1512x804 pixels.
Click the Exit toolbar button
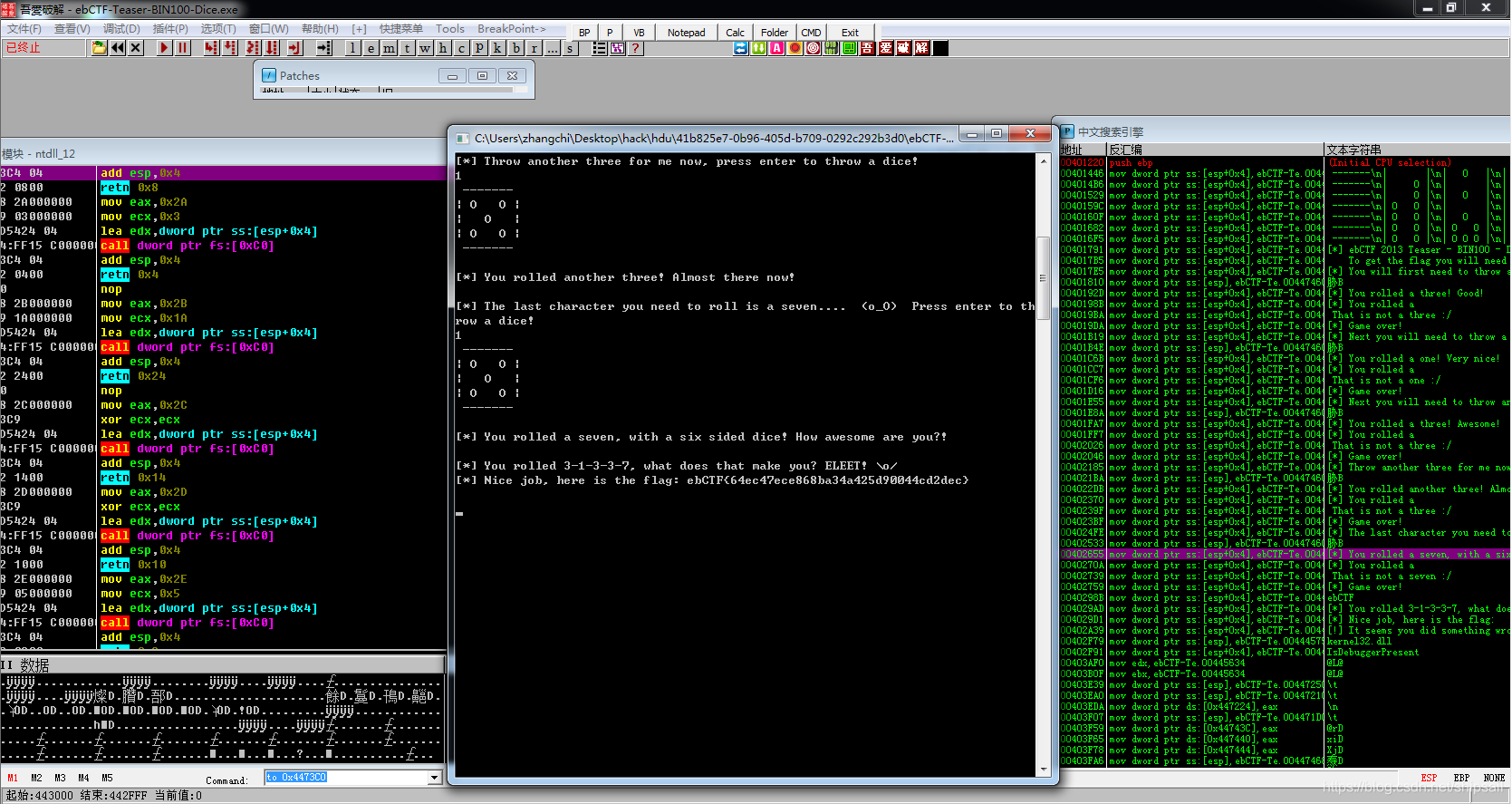click(x=850, y=33)
